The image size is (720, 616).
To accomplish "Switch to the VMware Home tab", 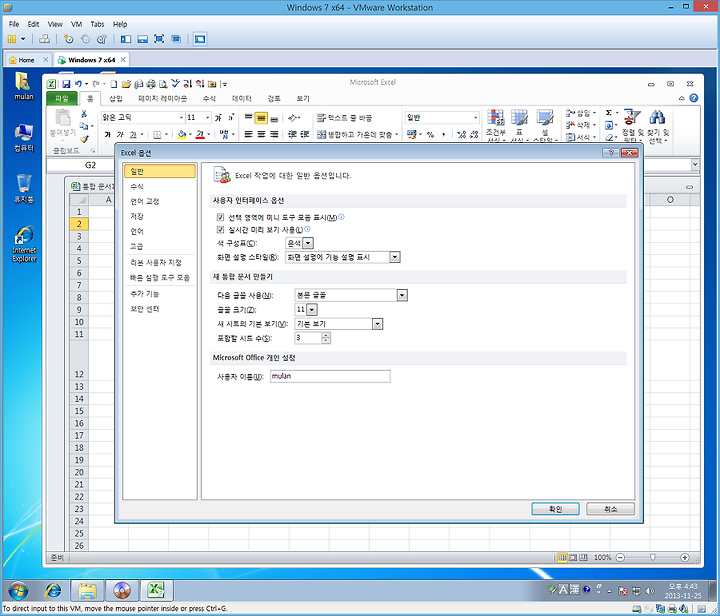I will click(27, 60).
